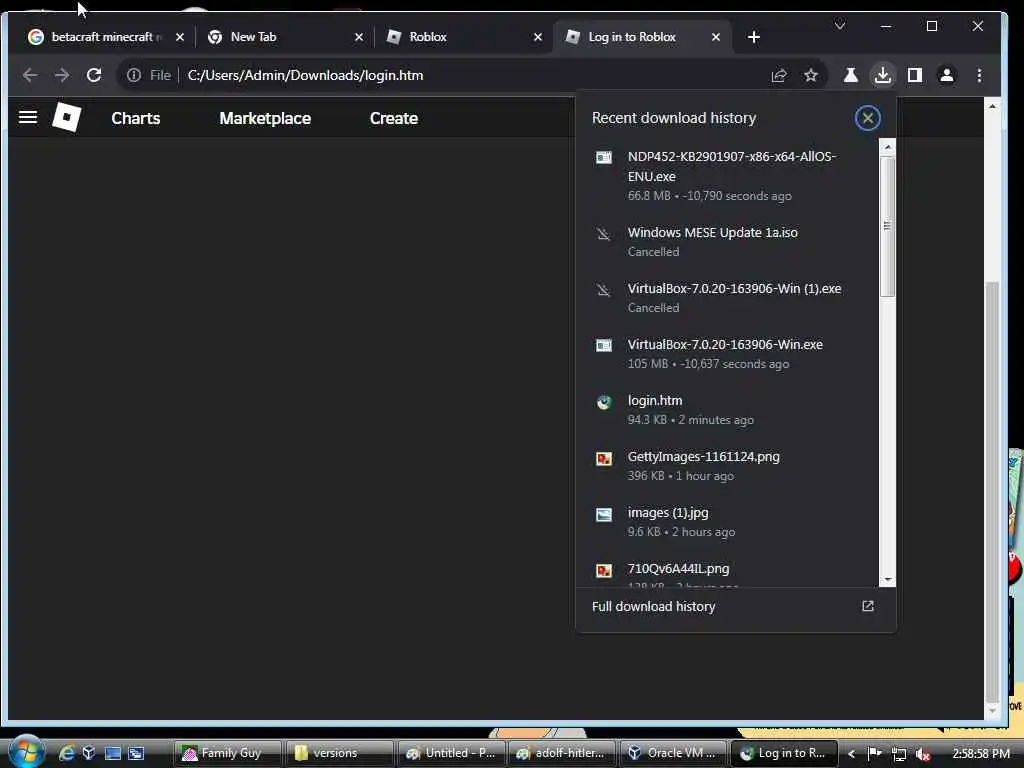Open the side panel icon

click(x=914, y=75)
